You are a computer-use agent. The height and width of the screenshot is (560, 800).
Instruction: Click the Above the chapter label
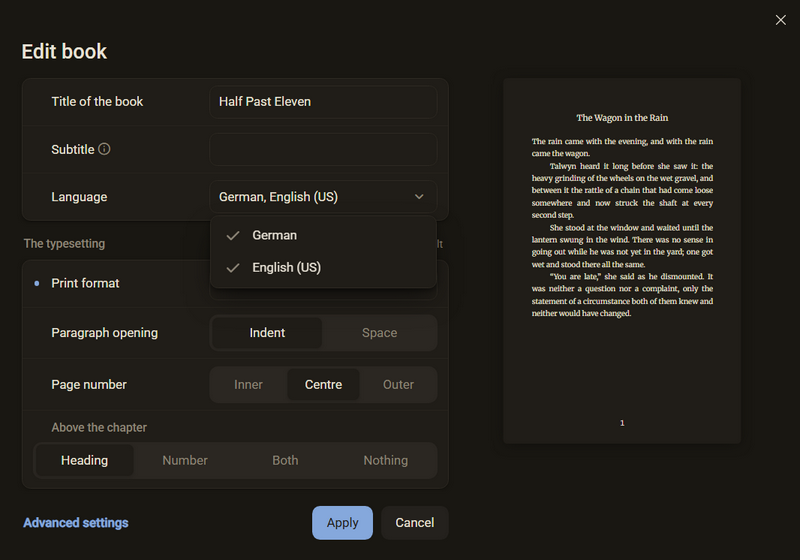(99, 427)
